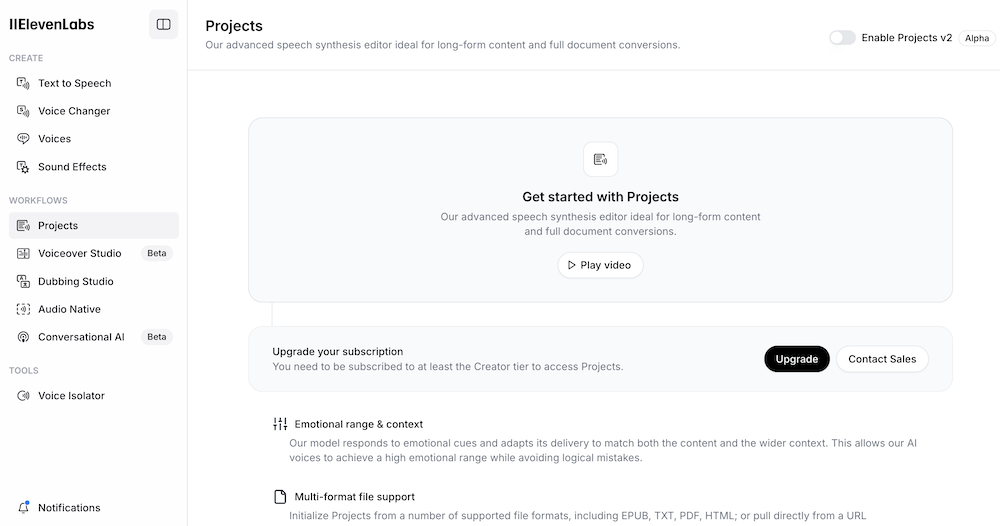Viewport: 1000px width, 526px height.
Task: Click the Text to Speech icon
Action: point(23,83)
